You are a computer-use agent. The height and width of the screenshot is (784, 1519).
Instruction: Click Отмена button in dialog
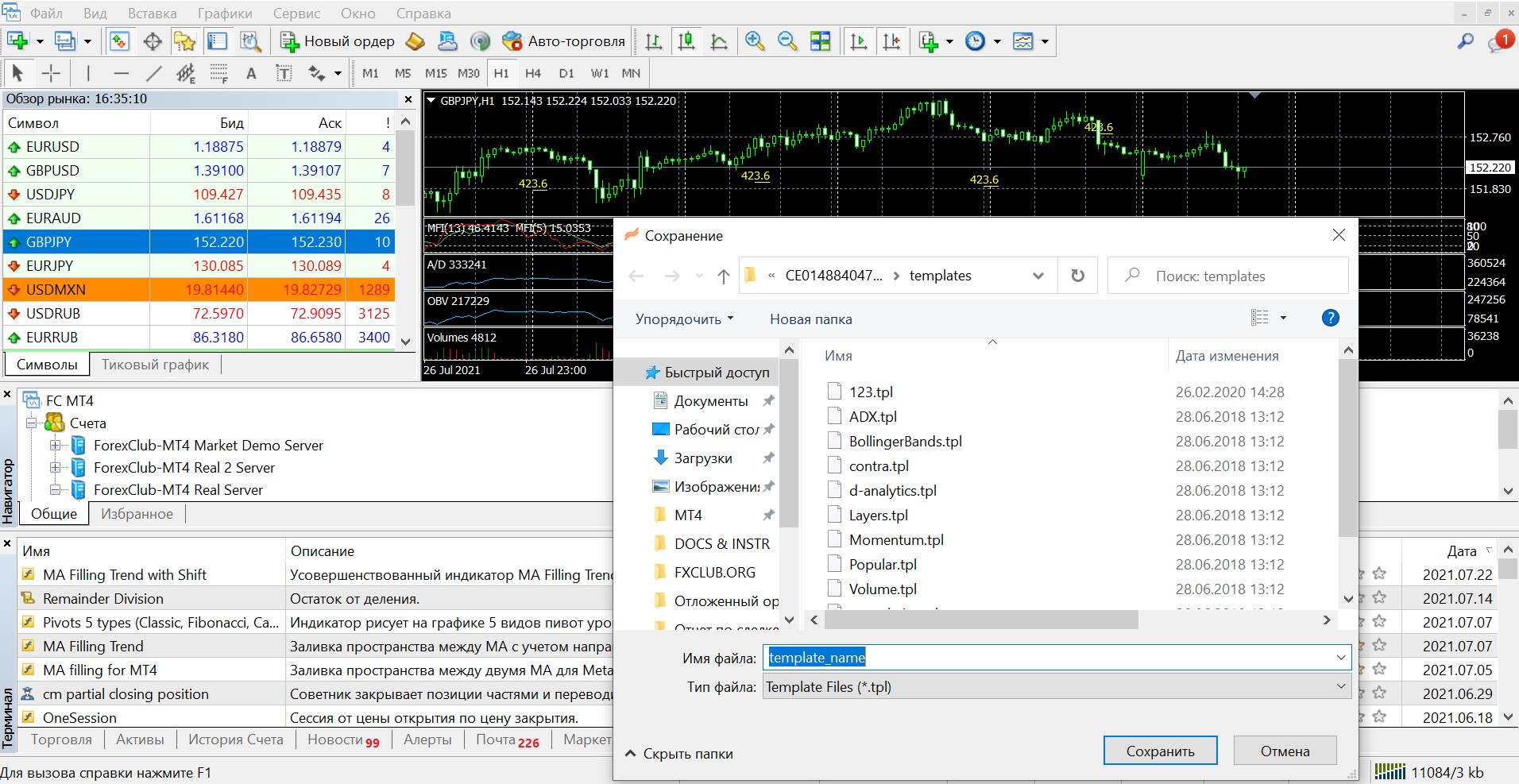(1285, 751)
